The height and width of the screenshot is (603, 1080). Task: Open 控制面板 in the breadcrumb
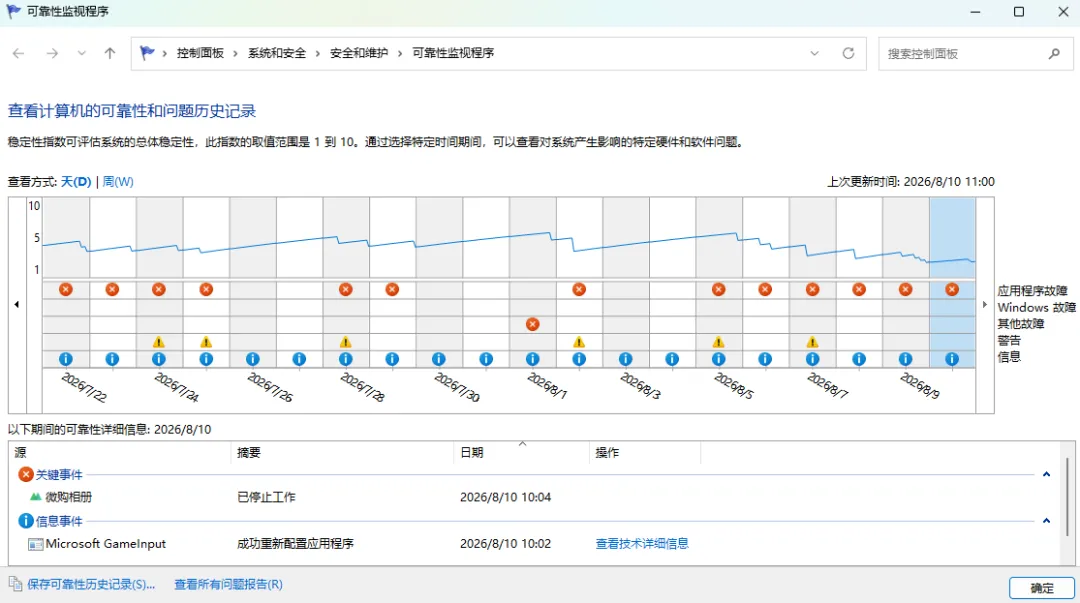coord(200,53)
